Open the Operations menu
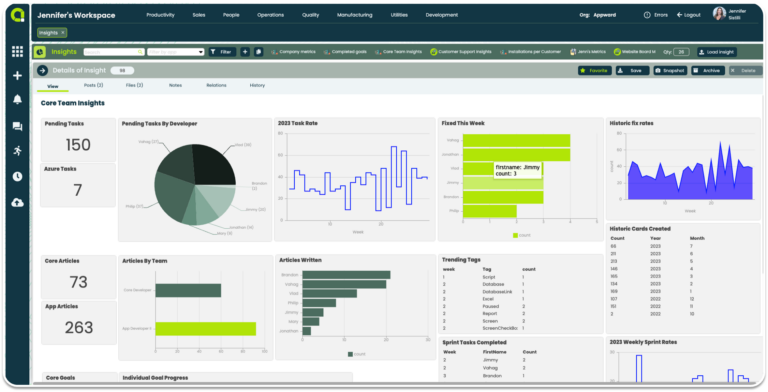Screen dimensions: 768x392 coord(270,15)
